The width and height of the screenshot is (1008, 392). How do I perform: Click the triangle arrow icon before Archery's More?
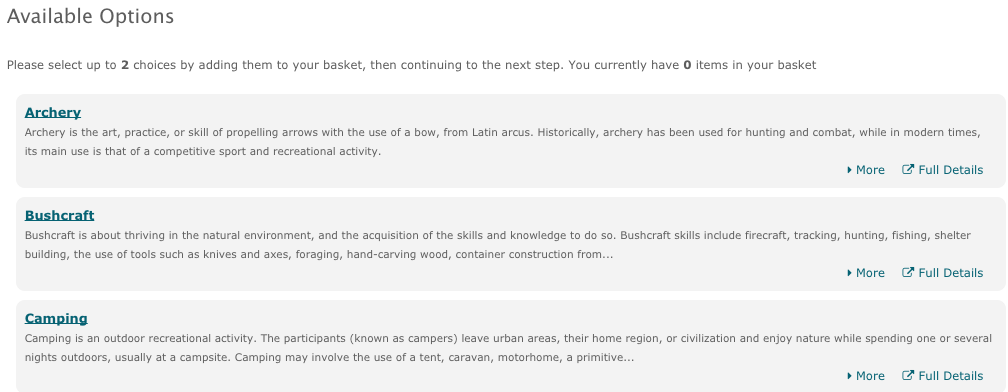pyautogui.click(x=849, y=170)
